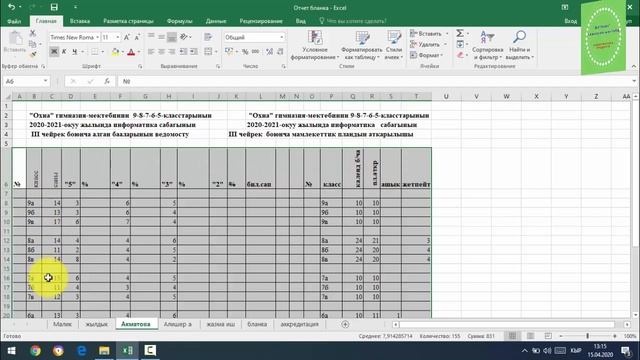Click Вставить cells button
The image size is (640, 360).
427,34
